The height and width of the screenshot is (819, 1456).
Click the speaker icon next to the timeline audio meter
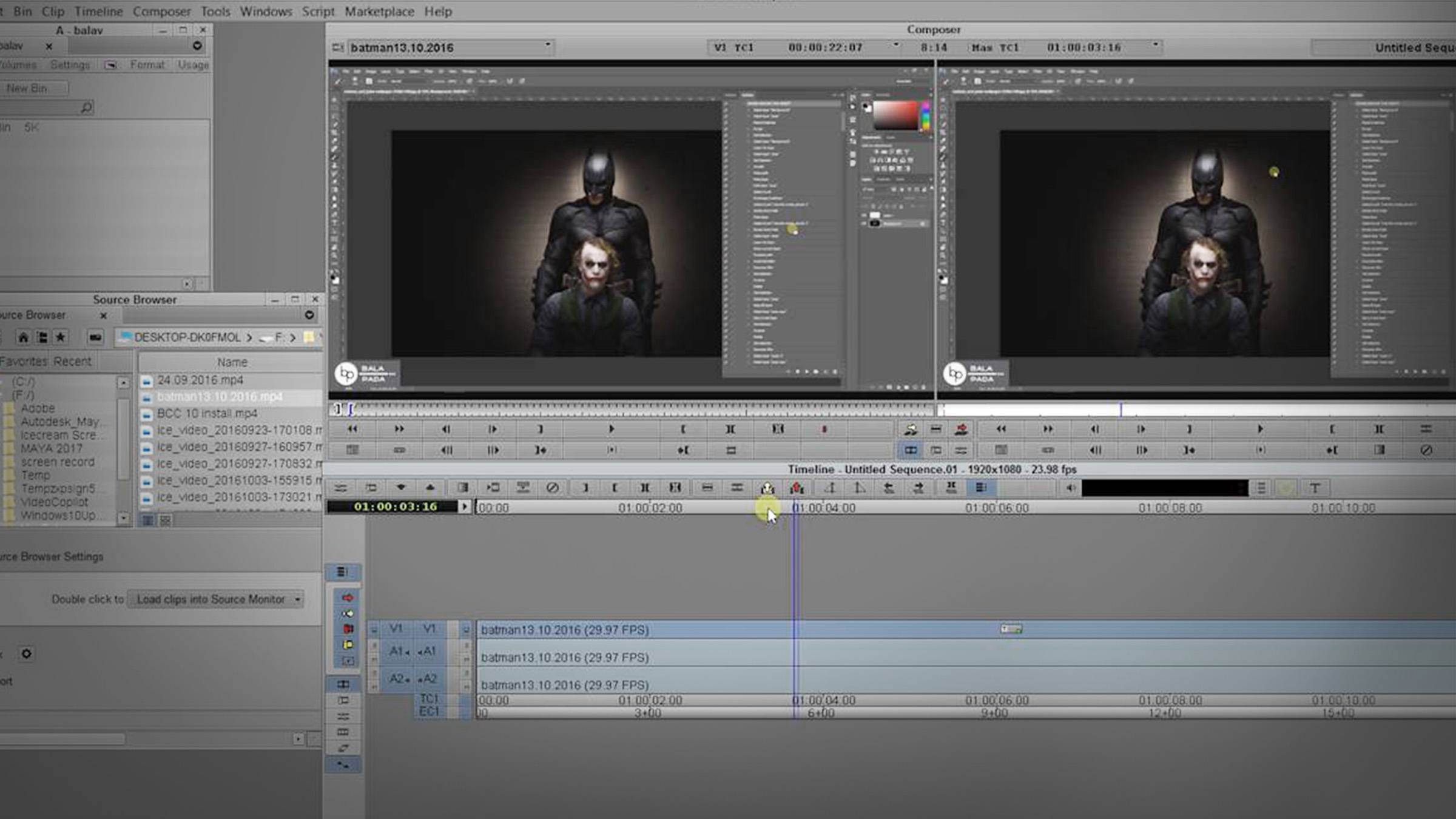point(1071,487)
